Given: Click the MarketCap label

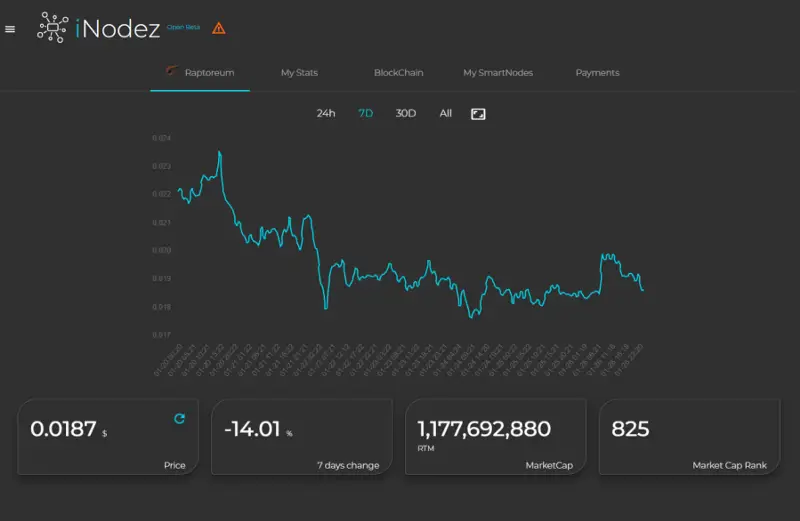Looking at the screenshot, I should click(x=549, y=465).
